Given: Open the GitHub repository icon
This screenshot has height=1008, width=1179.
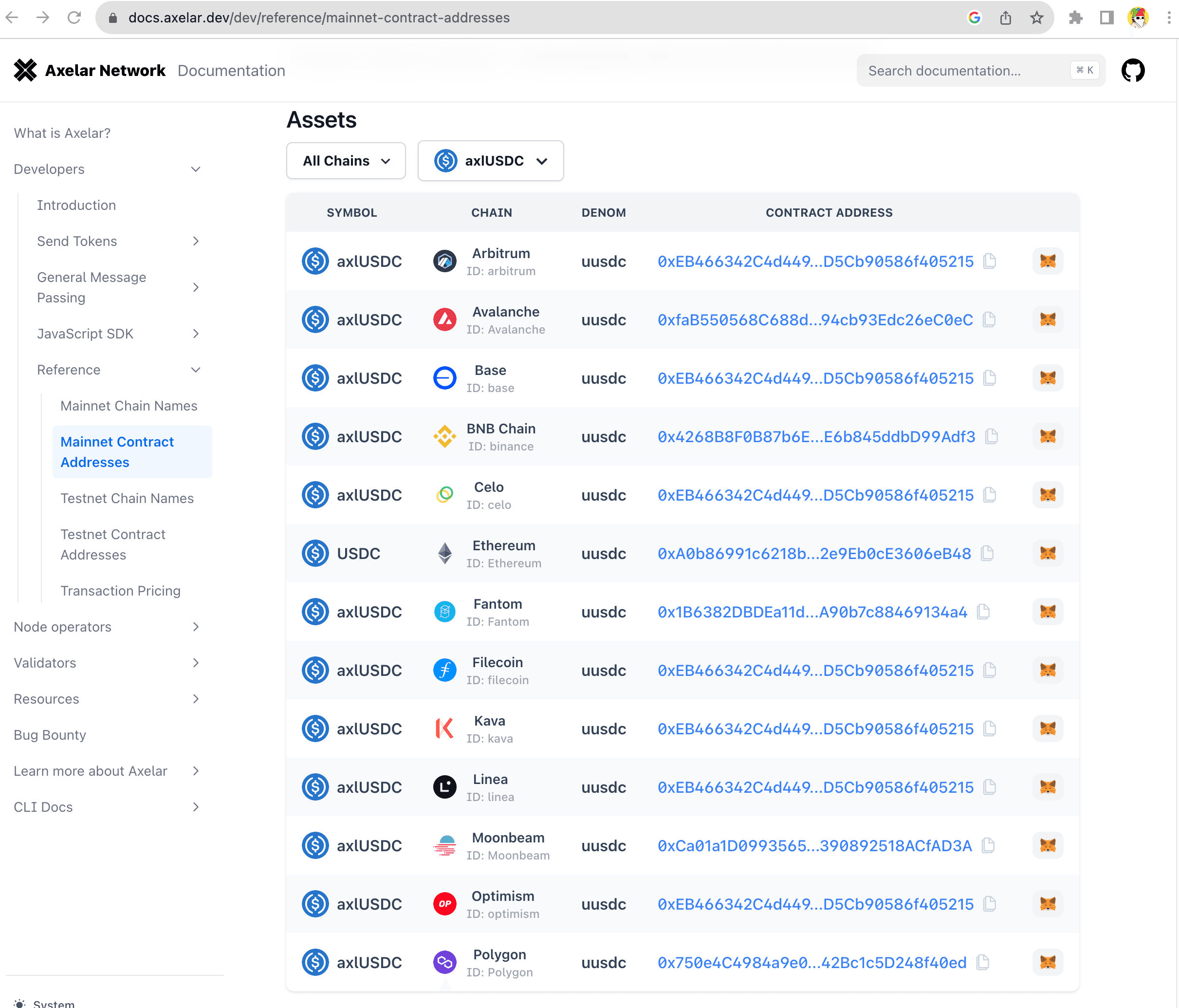Looking at the screenshot, I should click(1133, 71).
